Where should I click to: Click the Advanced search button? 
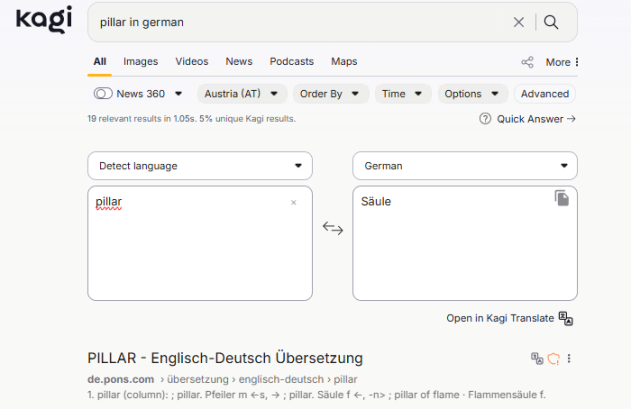(545, 94)
